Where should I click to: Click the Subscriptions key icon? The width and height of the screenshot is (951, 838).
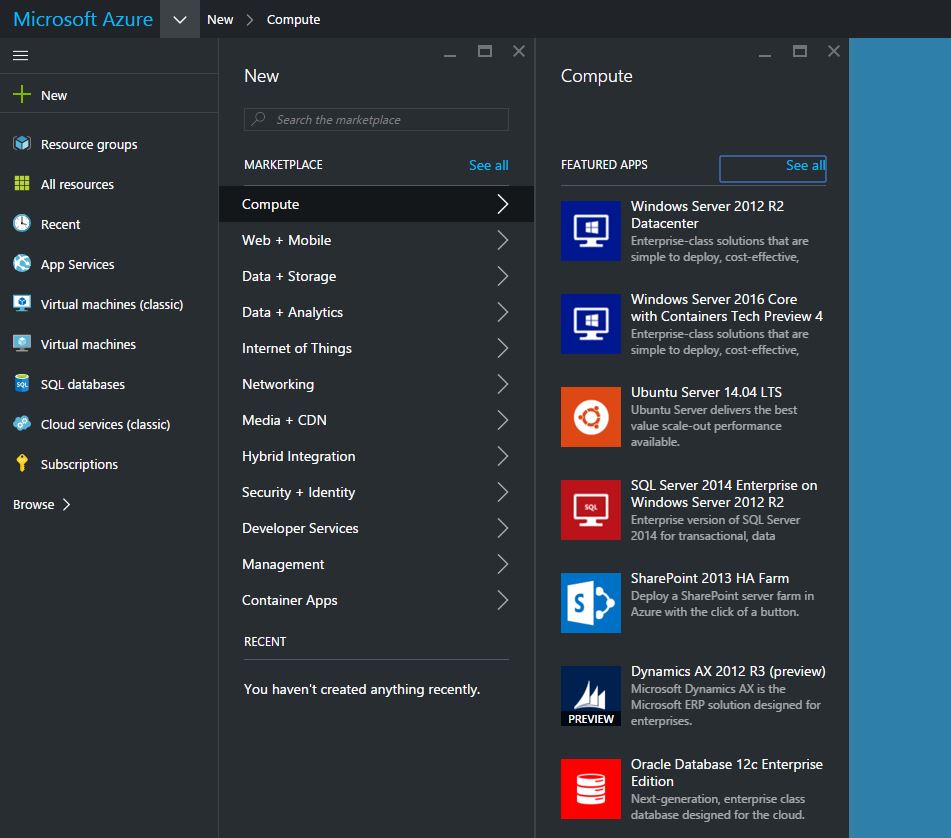pyautogui.click(x=22, y=463)
